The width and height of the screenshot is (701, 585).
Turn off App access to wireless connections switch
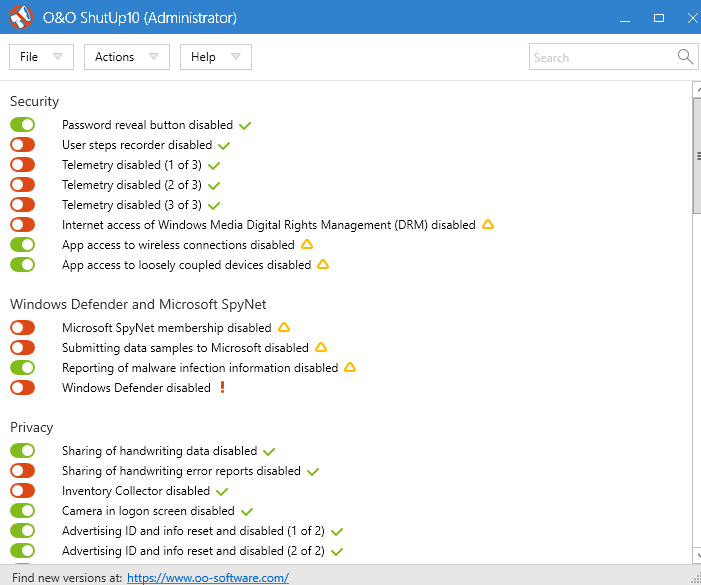[x=22, y=244]
